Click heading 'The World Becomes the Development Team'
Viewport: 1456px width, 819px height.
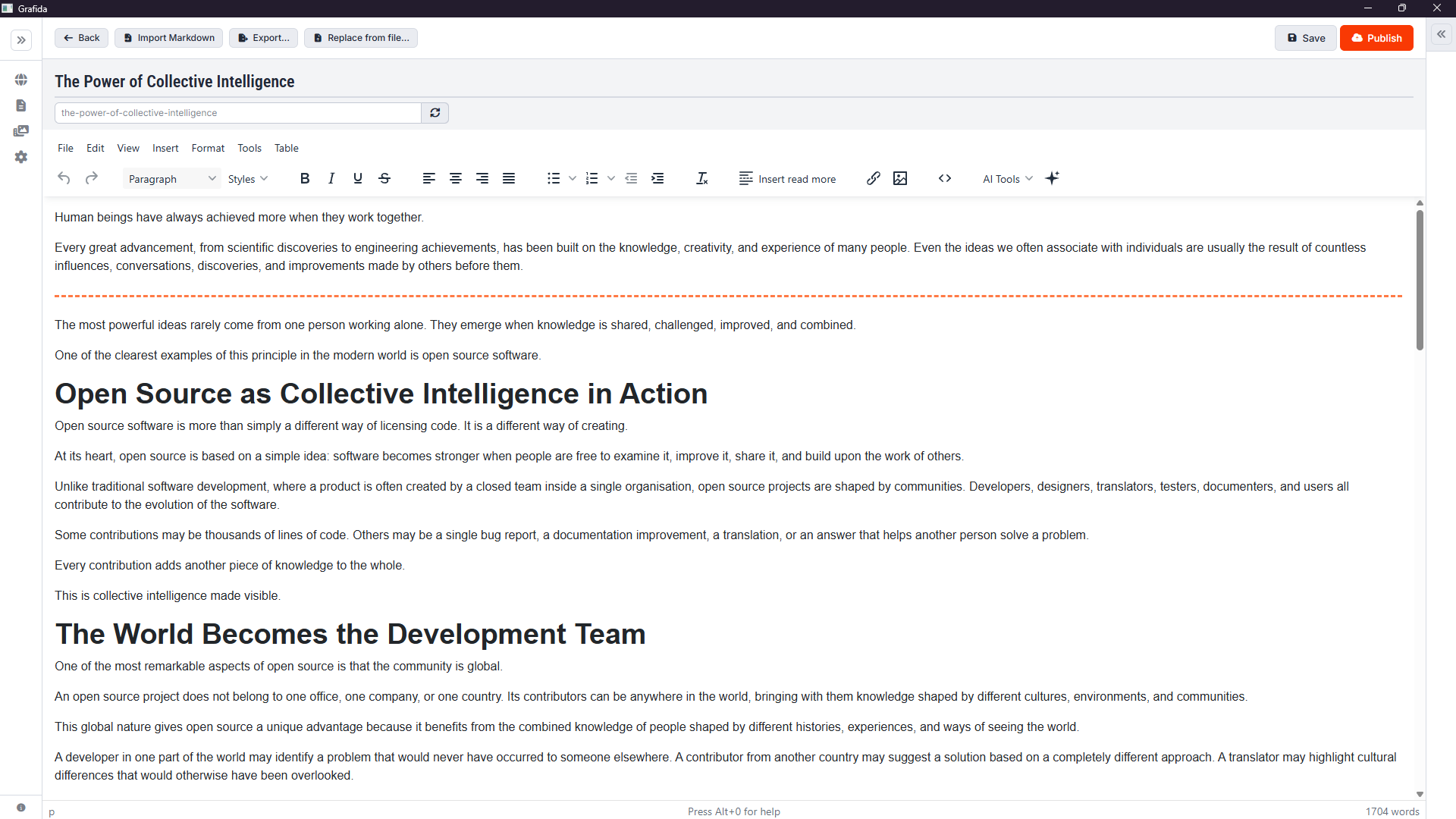tap(350, 635)
